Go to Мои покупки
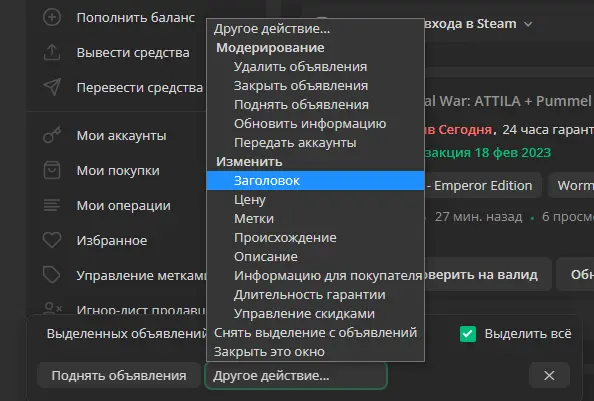This screenshot has width=594, height=401. click(x=118, y=170)
